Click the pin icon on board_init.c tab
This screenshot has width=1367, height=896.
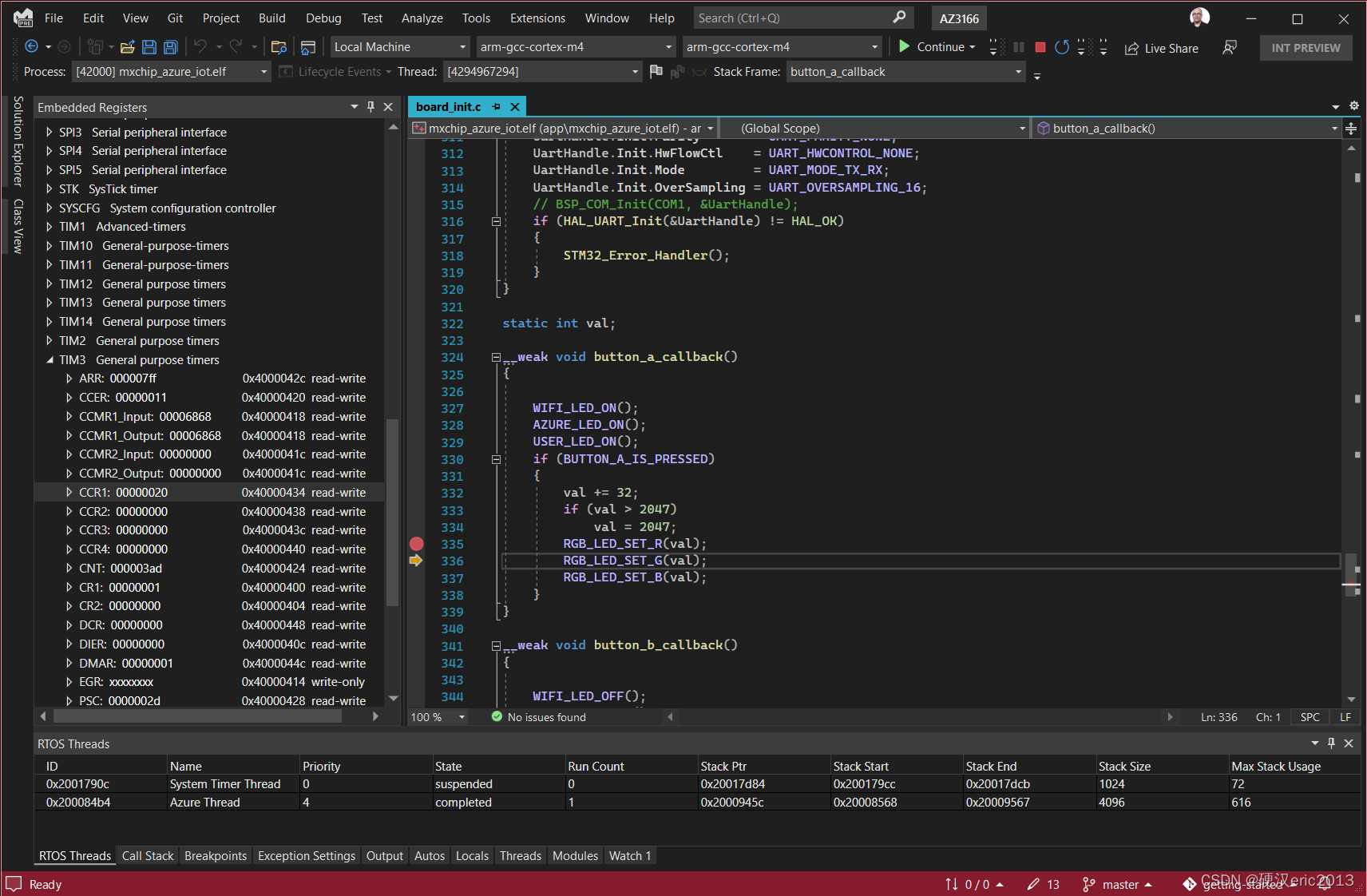click(497, 107)
